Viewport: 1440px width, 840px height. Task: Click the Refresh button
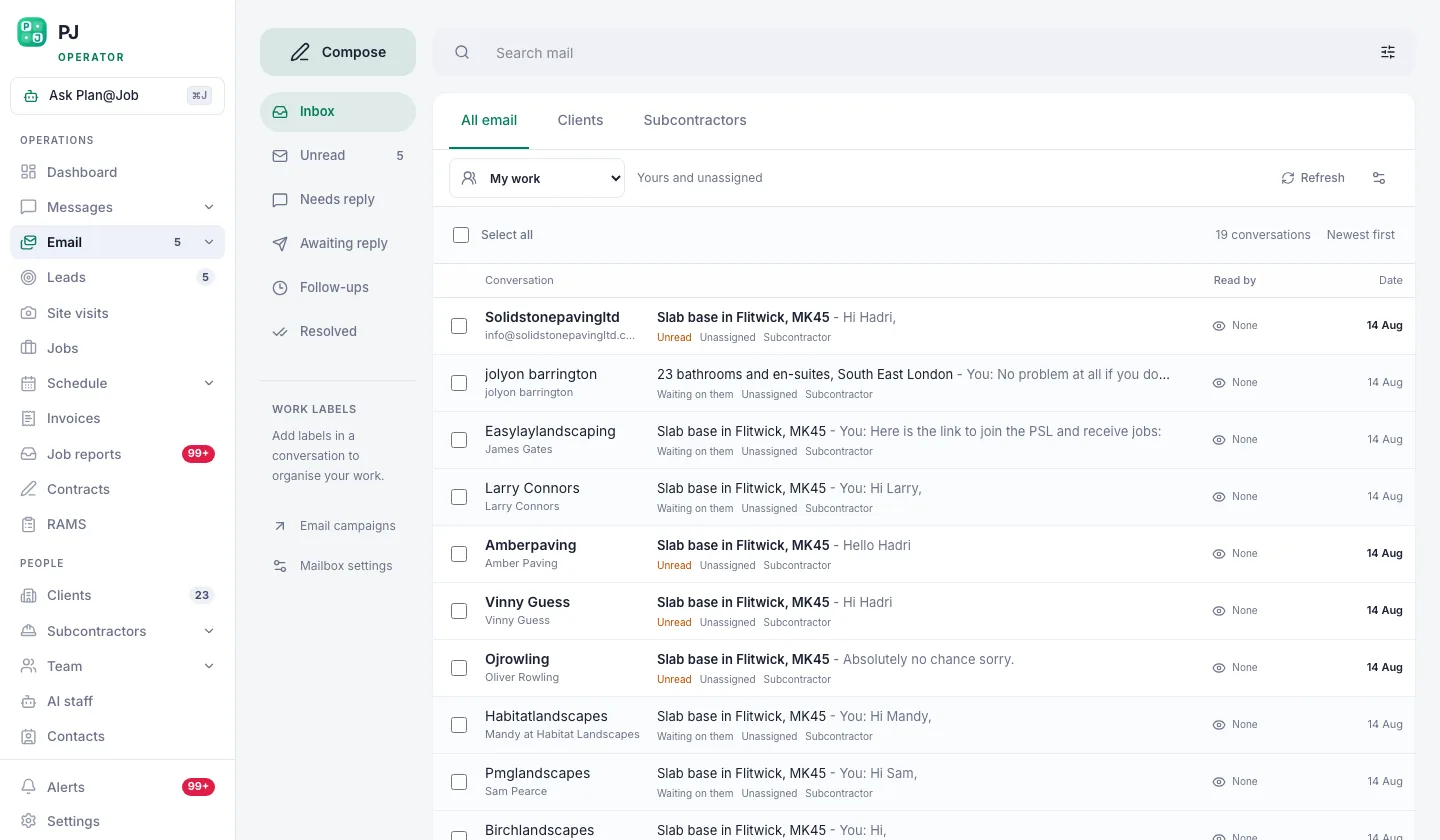coord(1313,178)
